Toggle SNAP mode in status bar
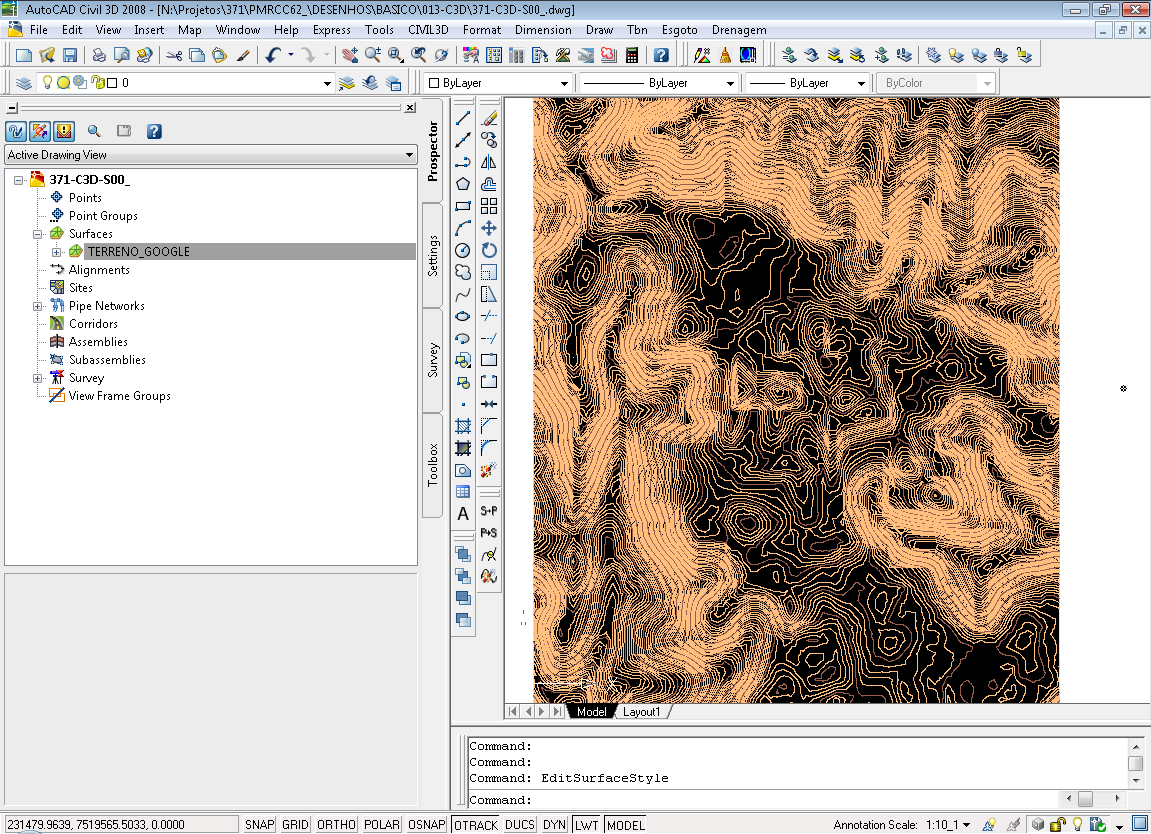The width and height of the screenshot is (1151, 834). pos(259,825)
